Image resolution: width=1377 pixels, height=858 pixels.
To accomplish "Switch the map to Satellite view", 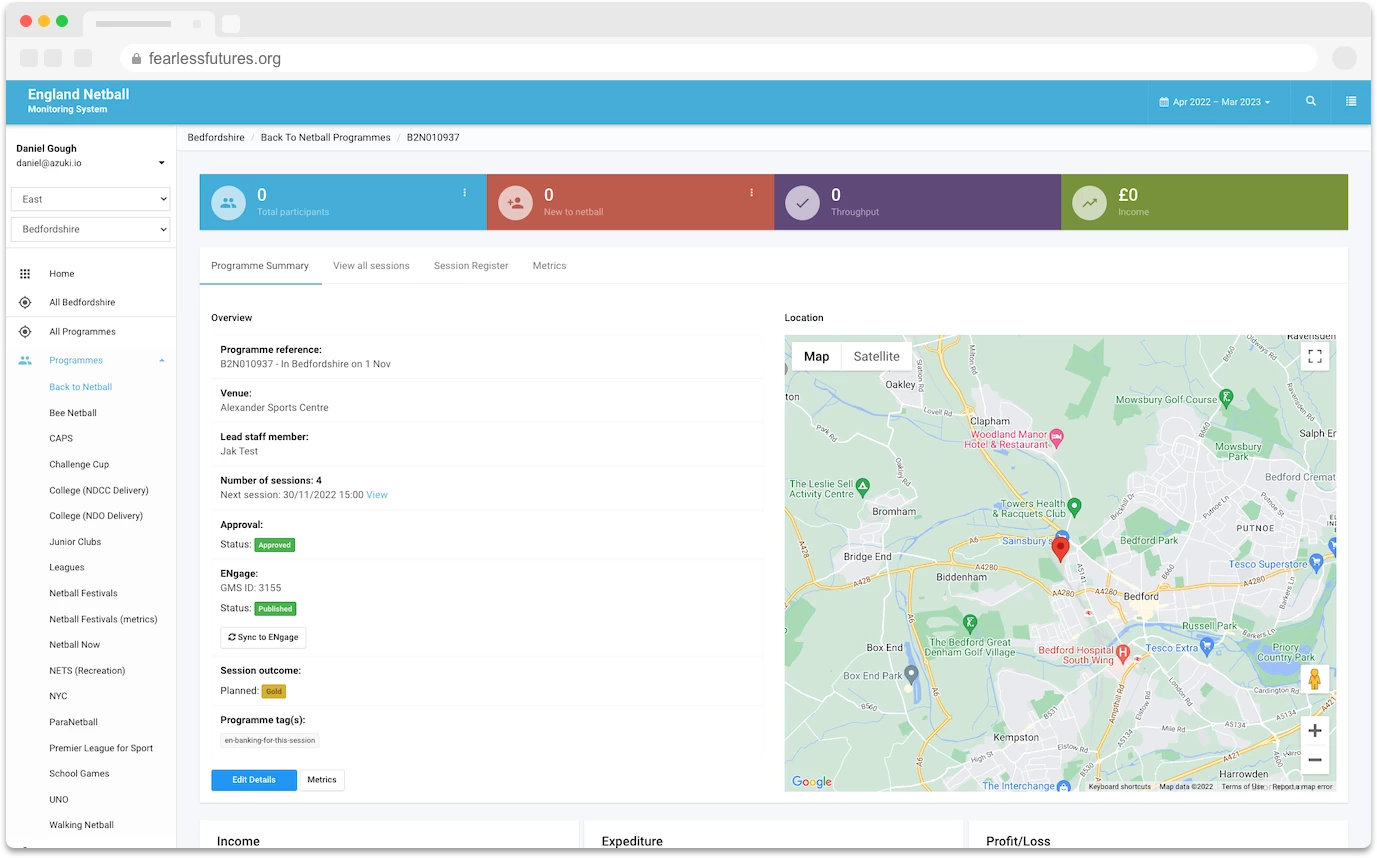I will 876,356.
